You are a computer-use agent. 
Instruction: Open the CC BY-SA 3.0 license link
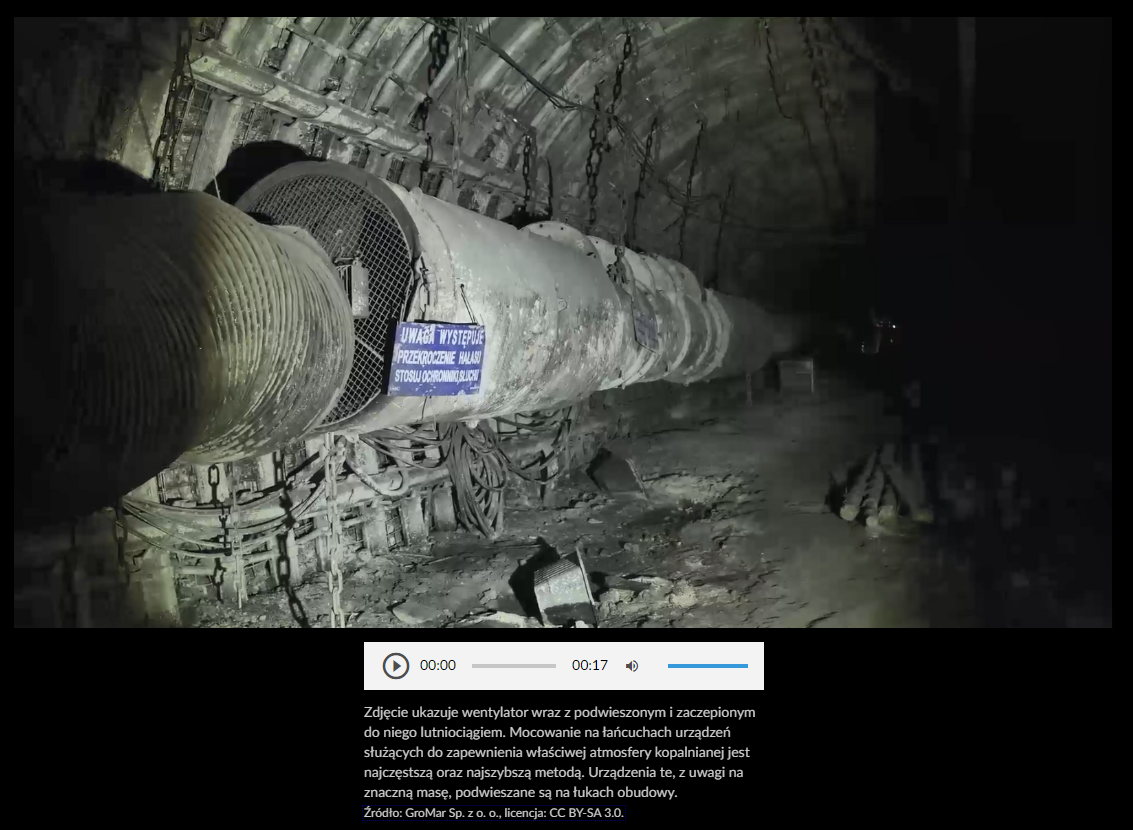coord(586,813)
